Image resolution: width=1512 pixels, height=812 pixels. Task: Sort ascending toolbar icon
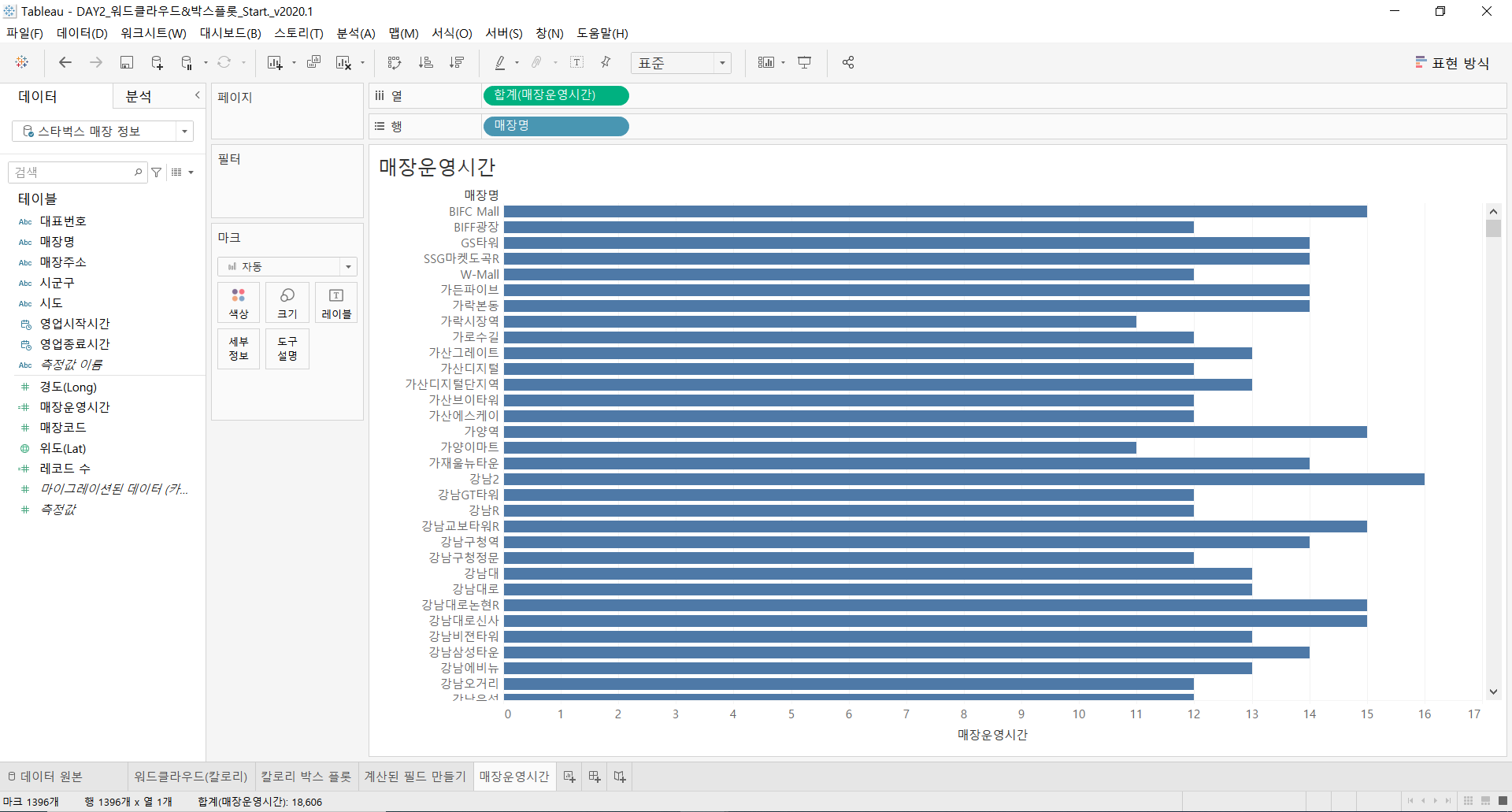click(426, 62)
